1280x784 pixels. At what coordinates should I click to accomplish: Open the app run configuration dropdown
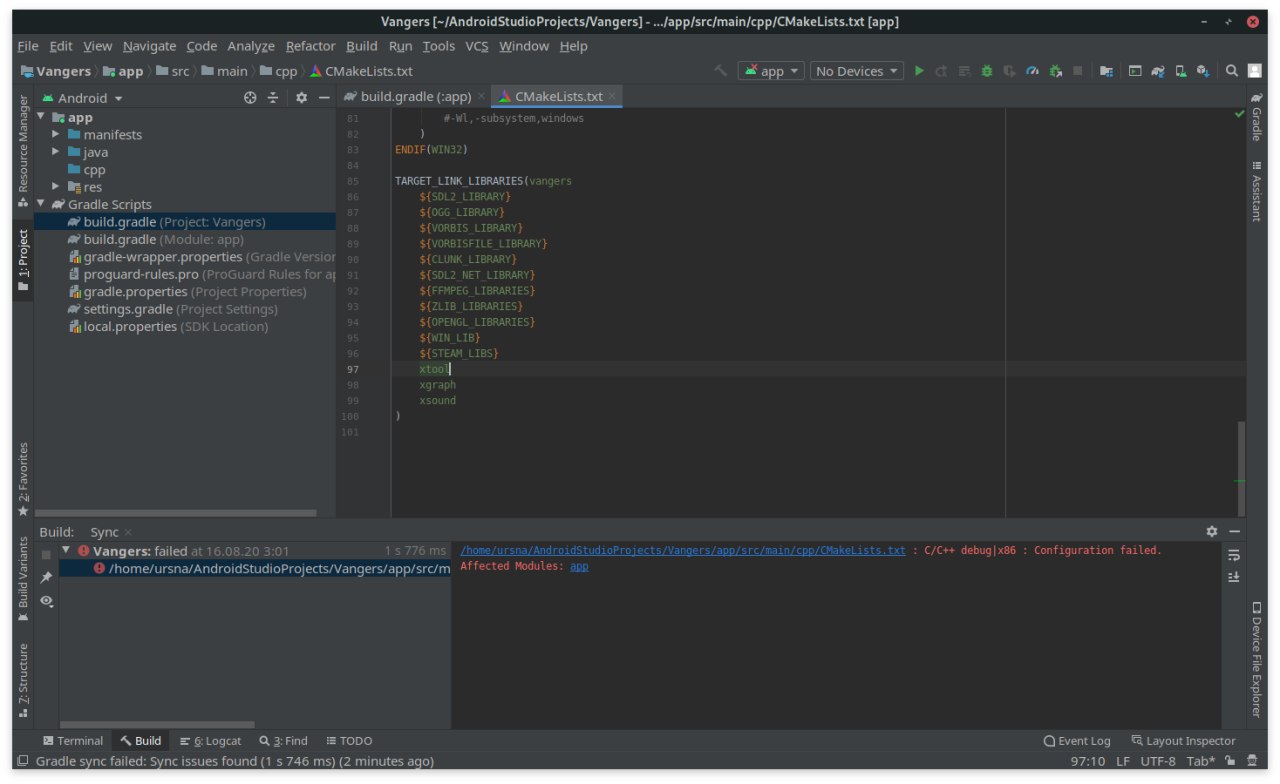tap(771, 71)
